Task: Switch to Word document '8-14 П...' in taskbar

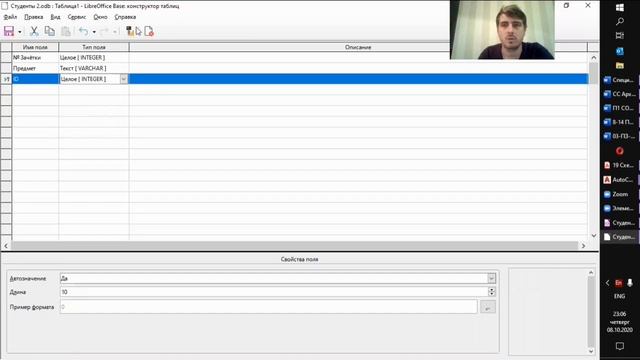Action: [x=620, y=122]
